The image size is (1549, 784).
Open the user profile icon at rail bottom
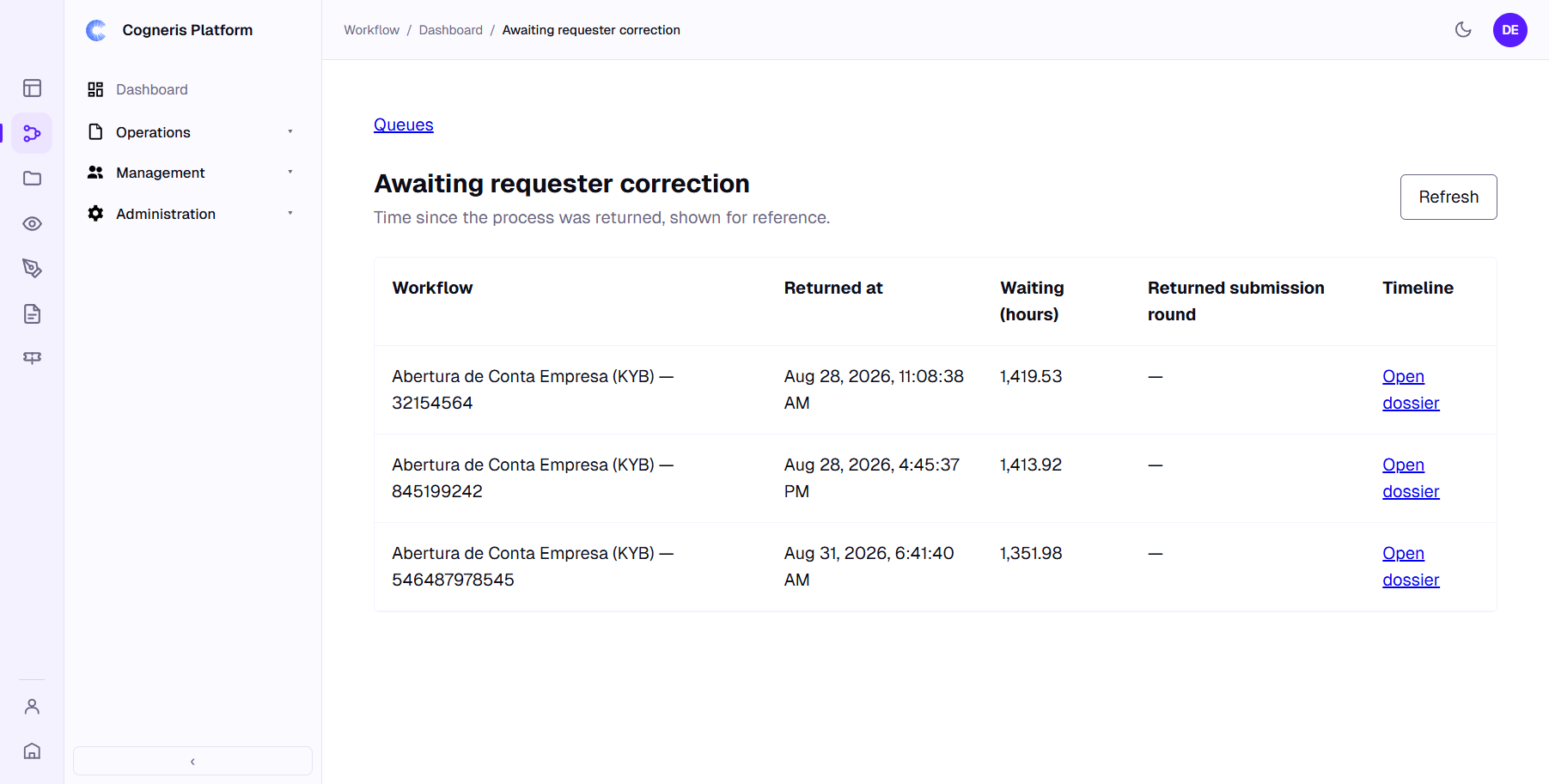32,707
